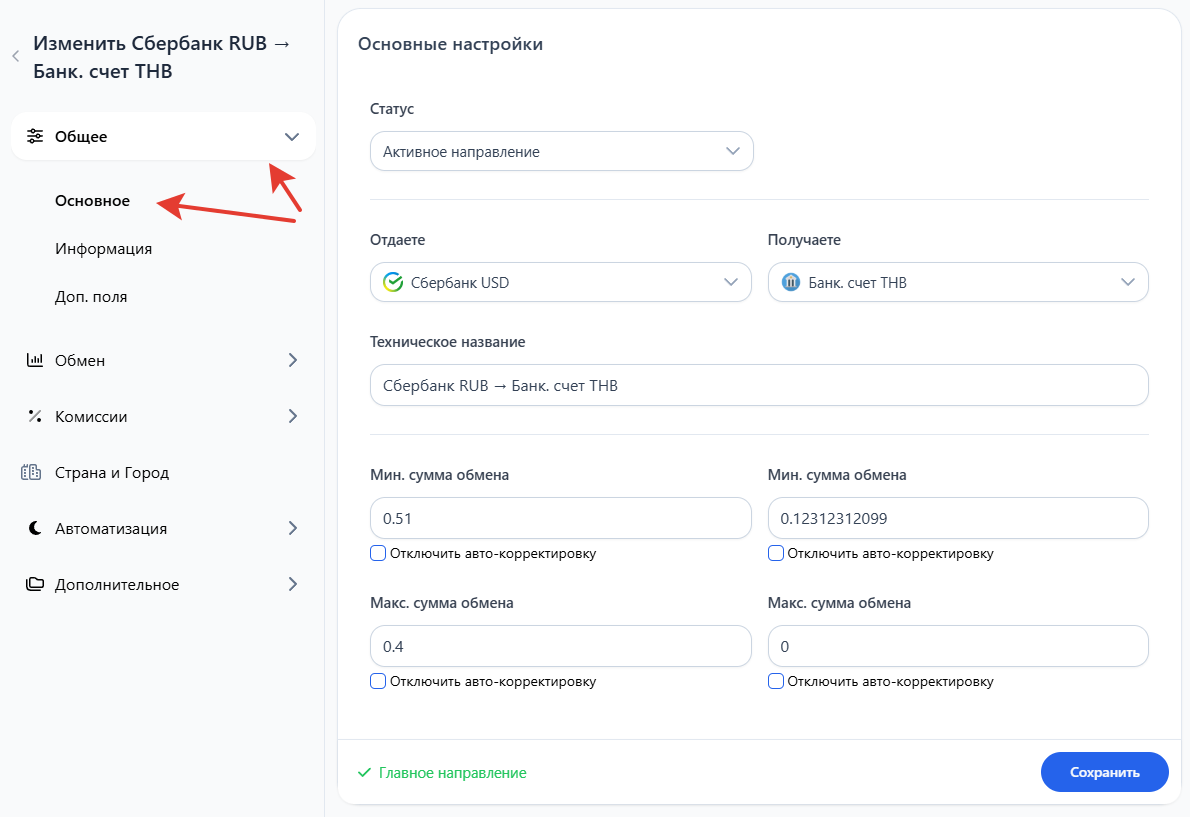
Task: Open the Получаете dropdown Банк. счет THB
Action: [958, 282]
